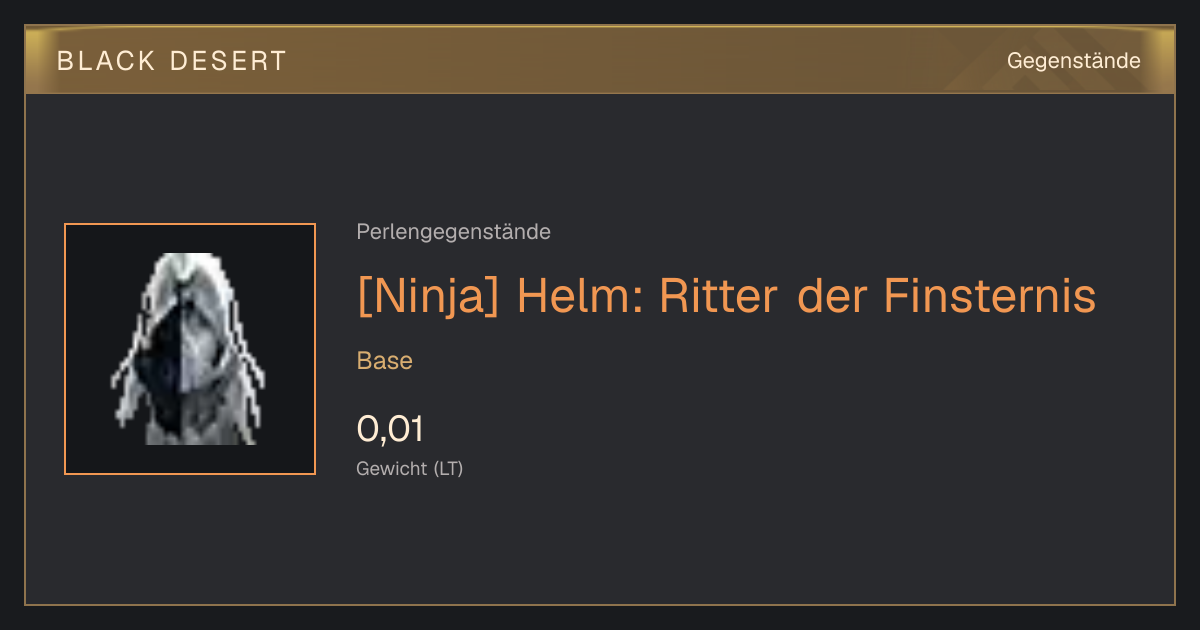Screen dimensions: 1200x630
Task: Click the gold header banner center
Action: coord(600,60)
